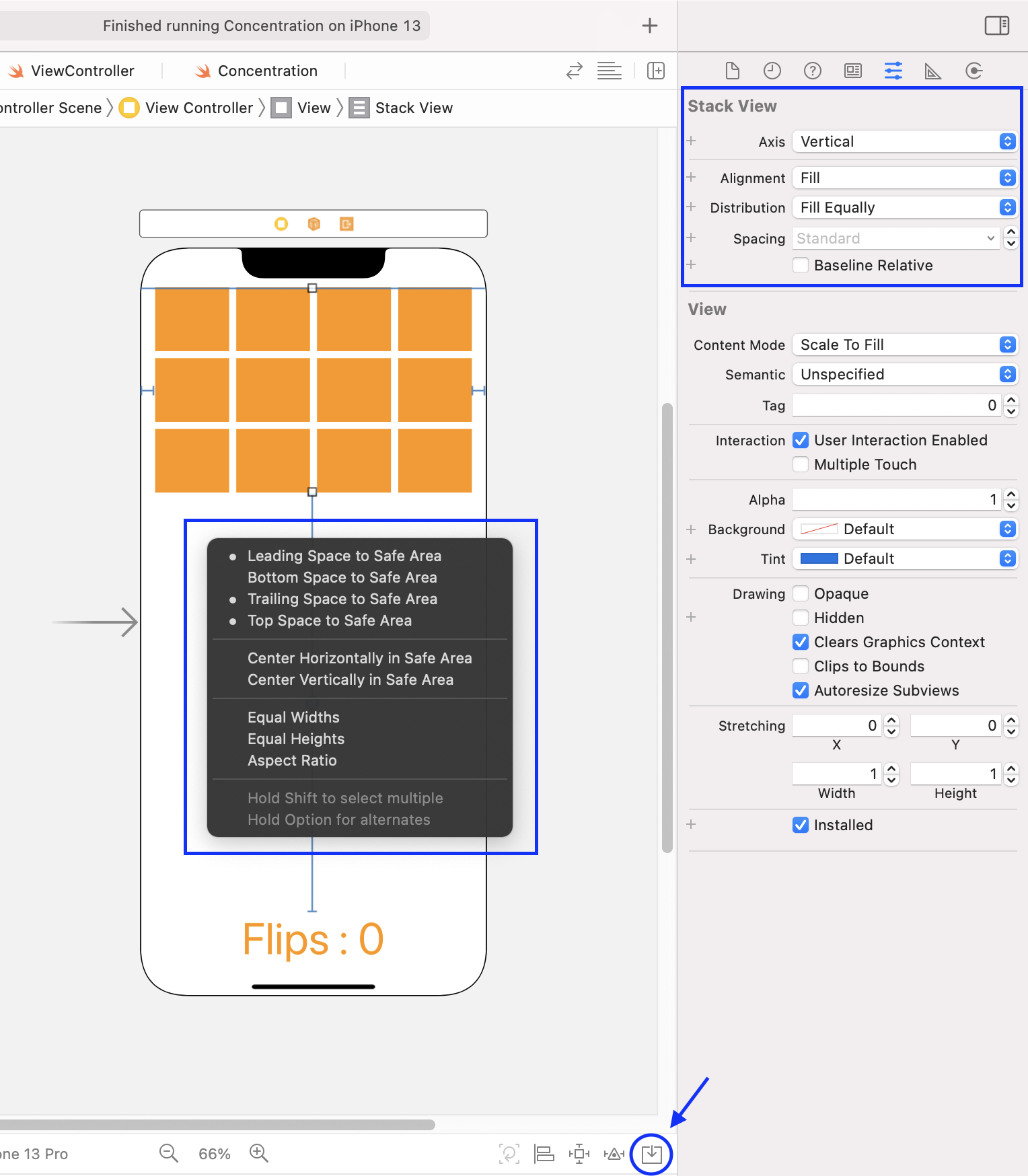Open the Background Default dropdown
1028x1176 pixels.
904,529
